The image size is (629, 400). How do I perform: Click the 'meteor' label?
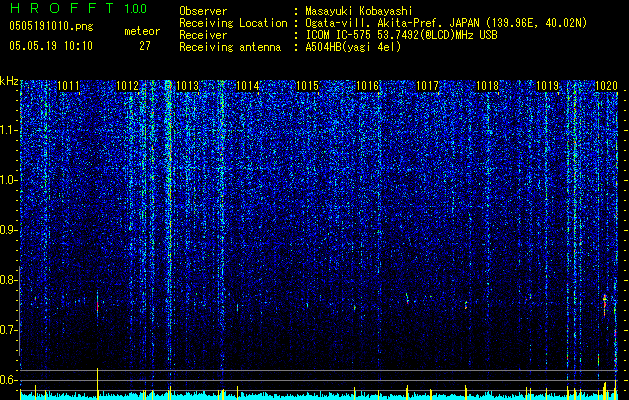[142, 31]
